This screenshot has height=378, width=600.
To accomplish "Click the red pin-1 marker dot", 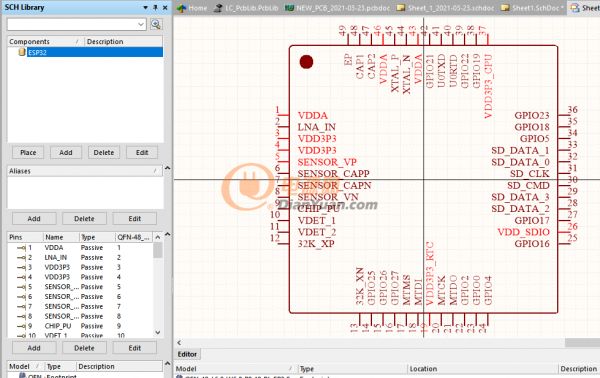I will (x=306, y=62).
